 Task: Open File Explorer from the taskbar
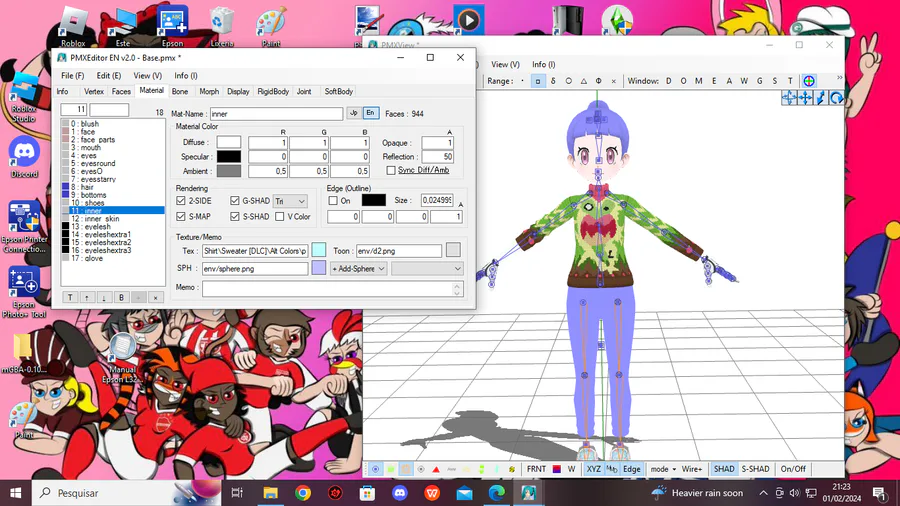pos(270,493)
